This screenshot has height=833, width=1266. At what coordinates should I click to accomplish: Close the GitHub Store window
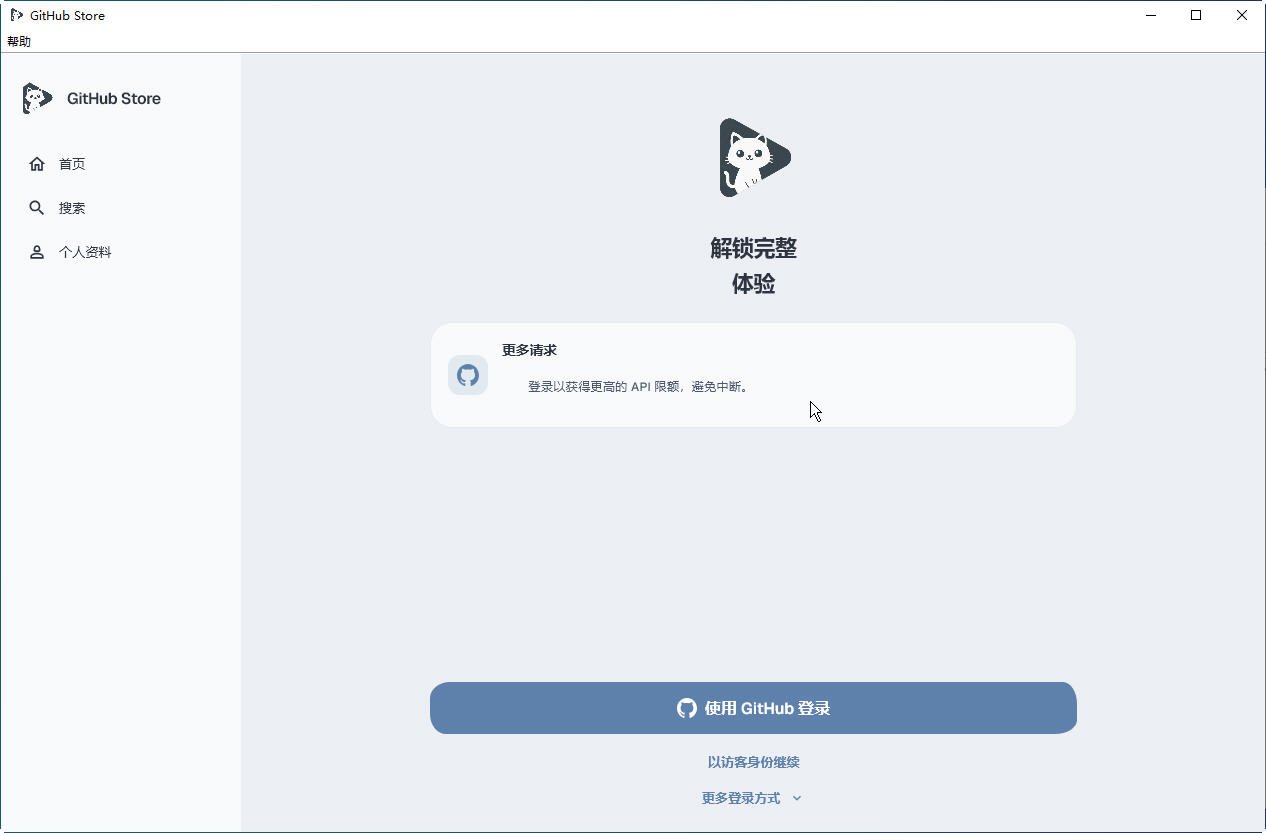click(x=1242, y=15)
